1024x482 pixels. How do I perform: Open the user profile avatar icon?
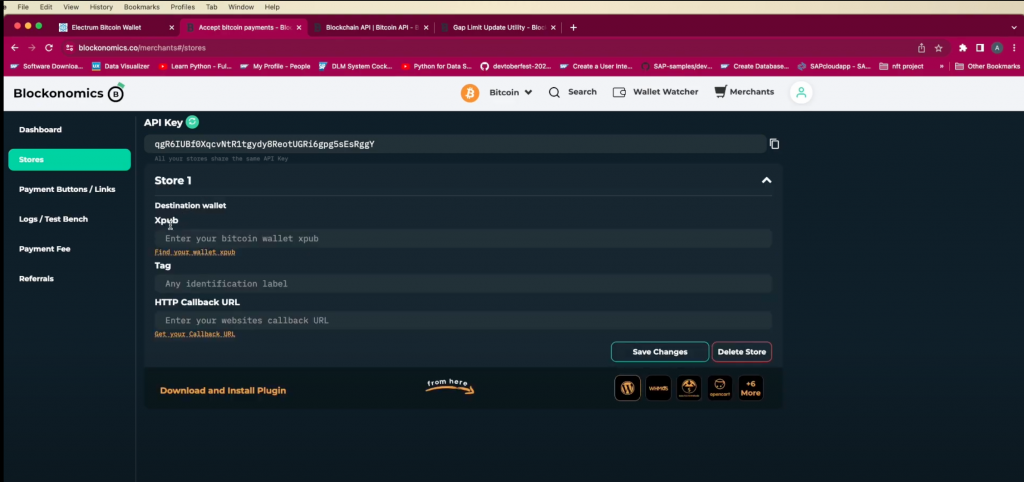point(801,93)
